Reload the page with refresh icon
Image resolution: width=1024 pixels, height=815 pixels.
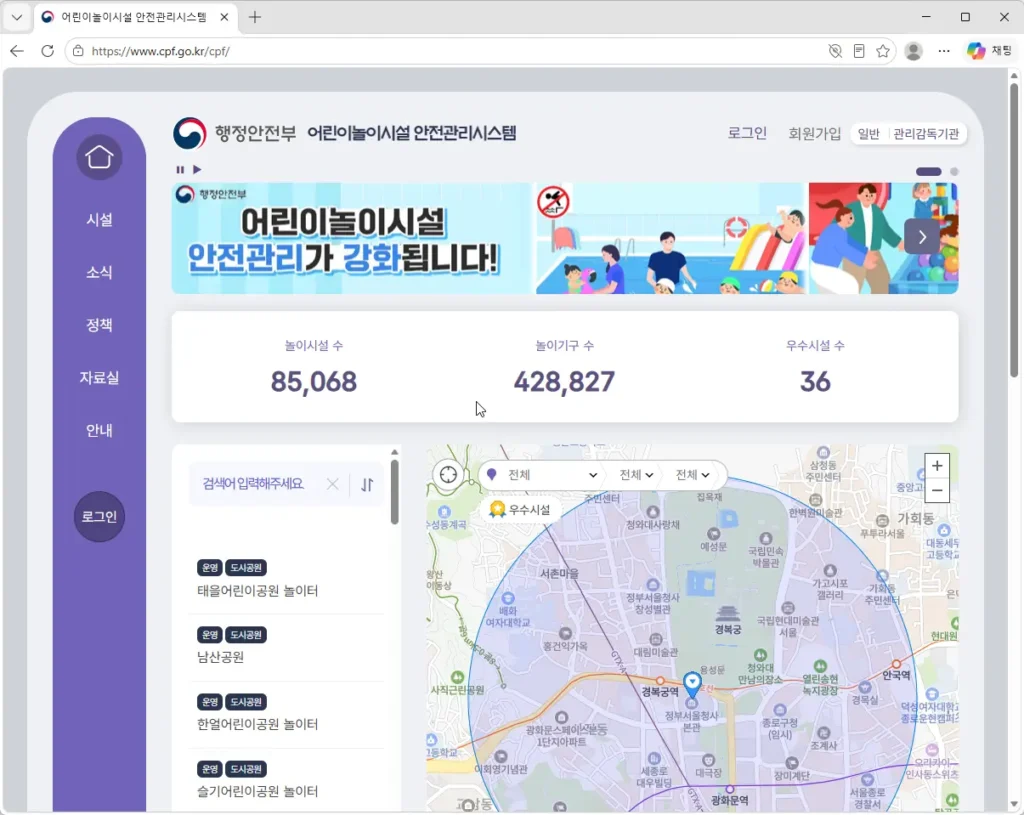pyautogui.click(x=48, y=51)
